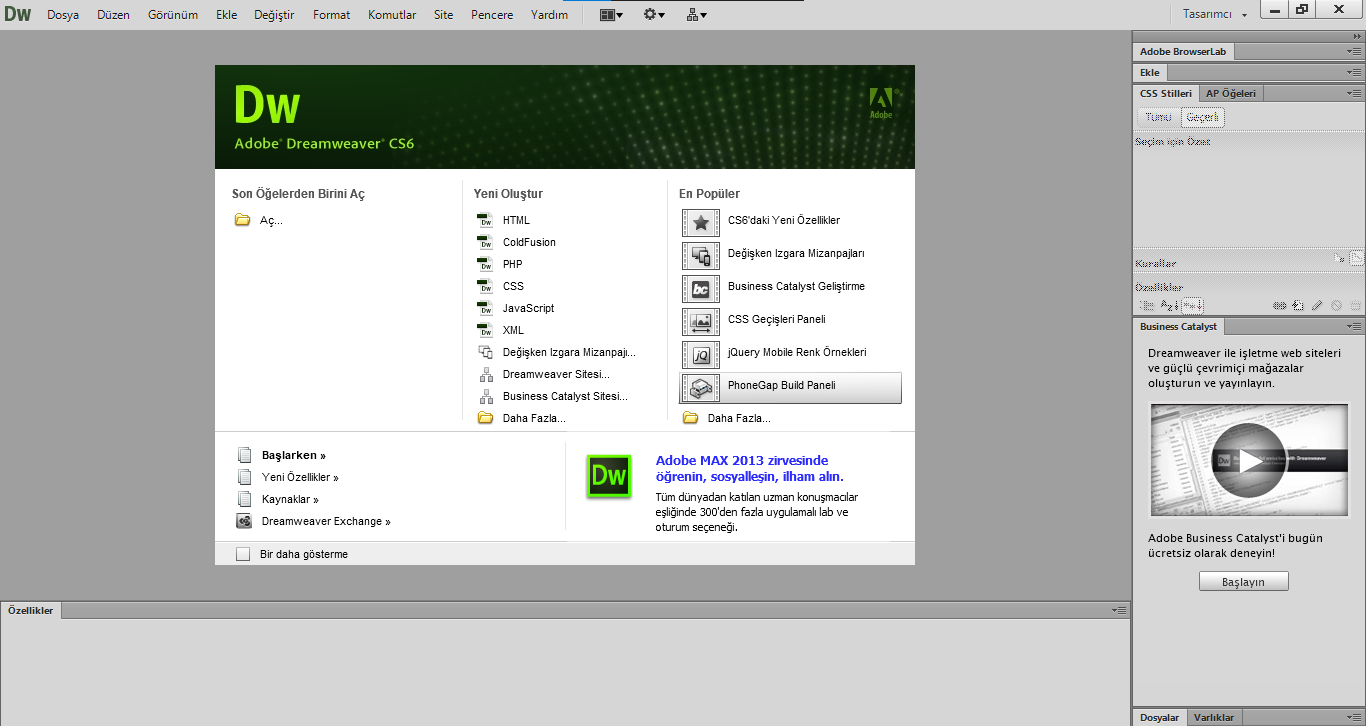
Task: Click the Dreamweaver Sitesi site icon
Action: pos(485,374)
